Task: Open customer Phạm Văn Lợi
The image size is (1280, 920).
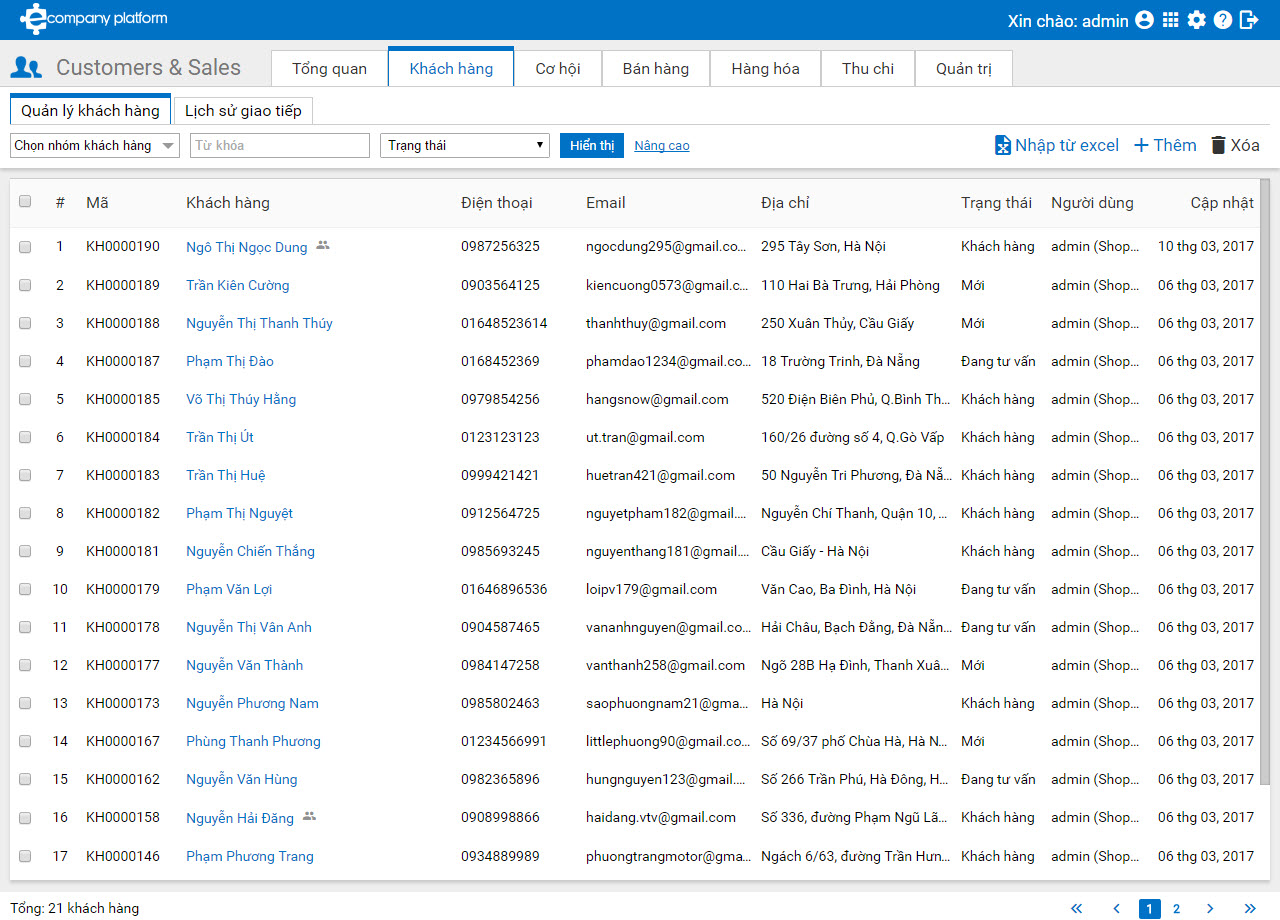Action: coord(229,589)
